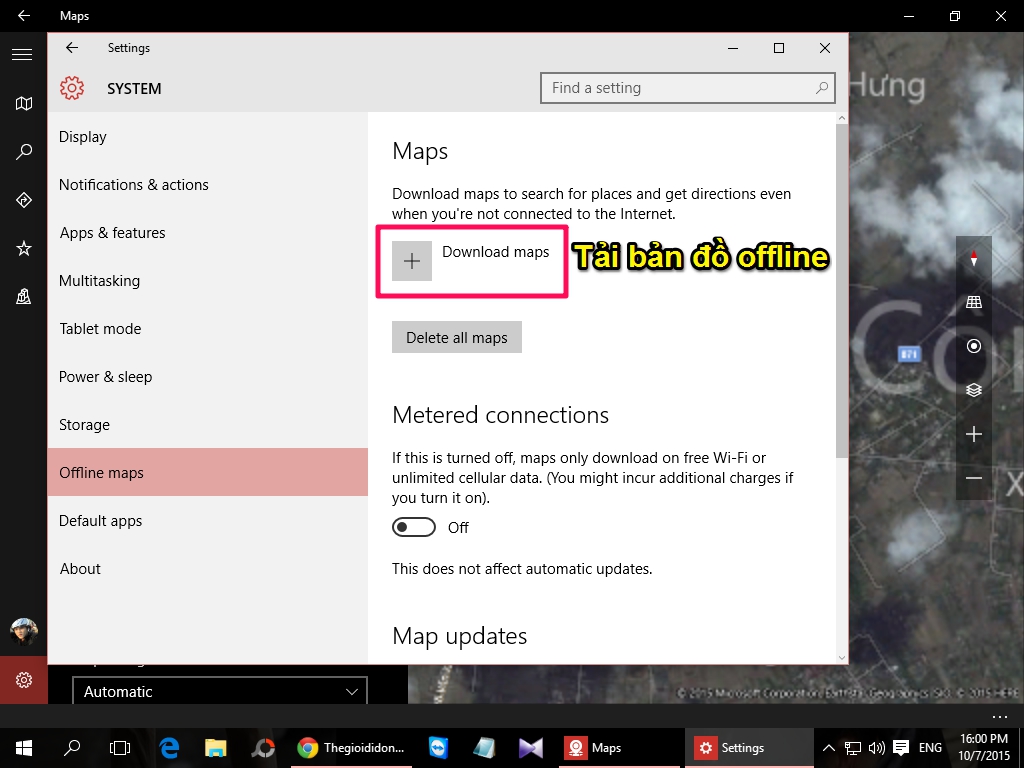
Task: Show my location on the map
Action: (x=974, y=345)
